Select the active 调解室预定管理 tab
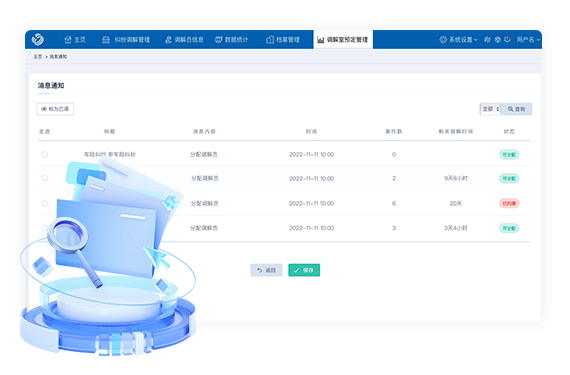The image size is (570, 375). 343,40
